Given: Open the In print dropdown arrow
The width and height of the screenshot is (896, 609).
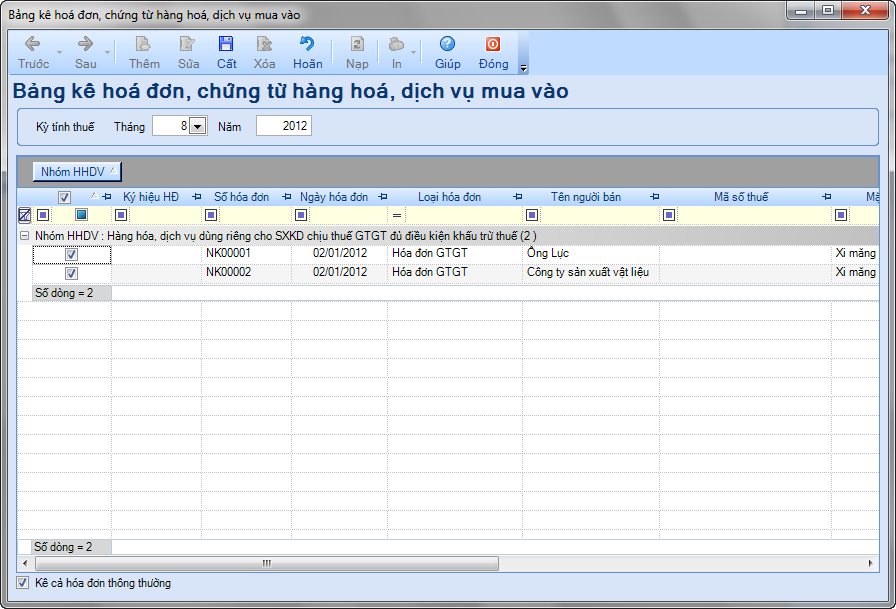Looking at the screenshot, I should [414, 53].
